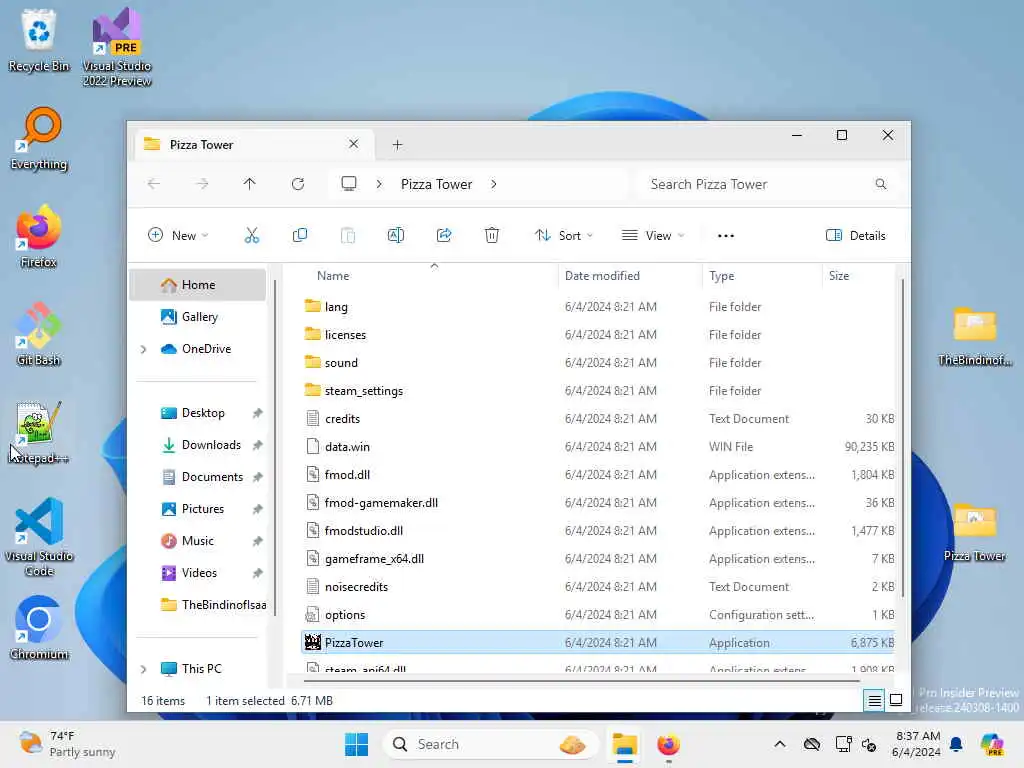Click the Copy icon in toolbar
Viewport: 1024px width, 768px height.
tap(300, 236)
